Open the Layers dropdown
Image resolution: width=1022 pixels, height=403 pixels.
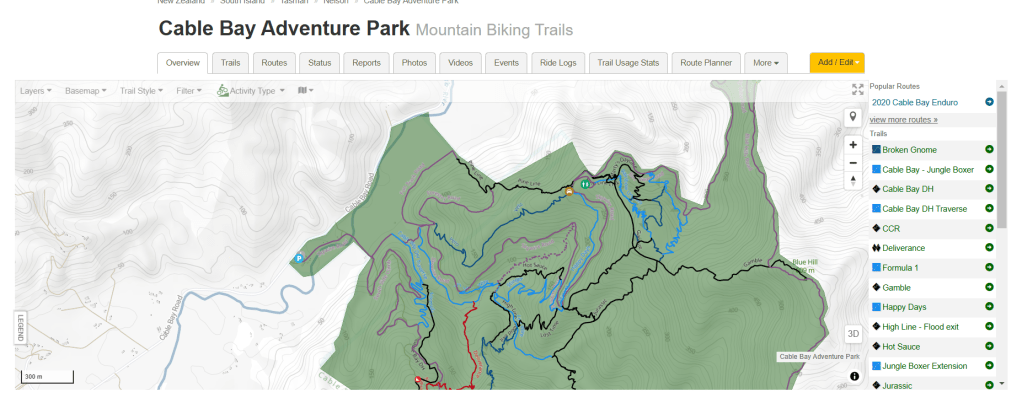click(x=36, y=91)
